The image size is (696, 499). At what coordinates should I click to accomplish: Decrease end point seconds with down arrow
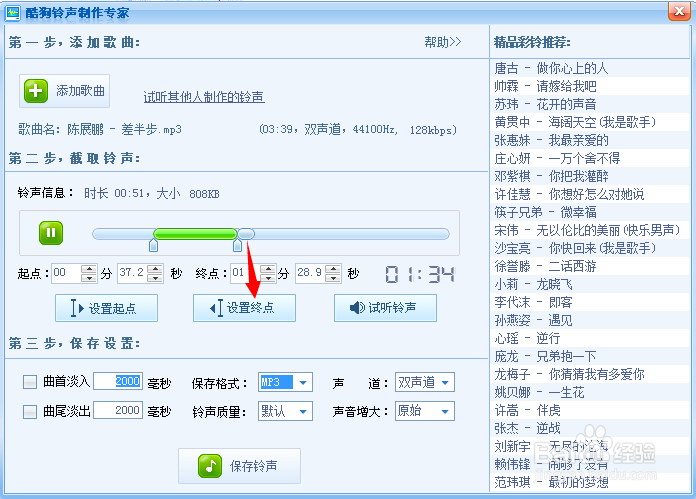333,278
